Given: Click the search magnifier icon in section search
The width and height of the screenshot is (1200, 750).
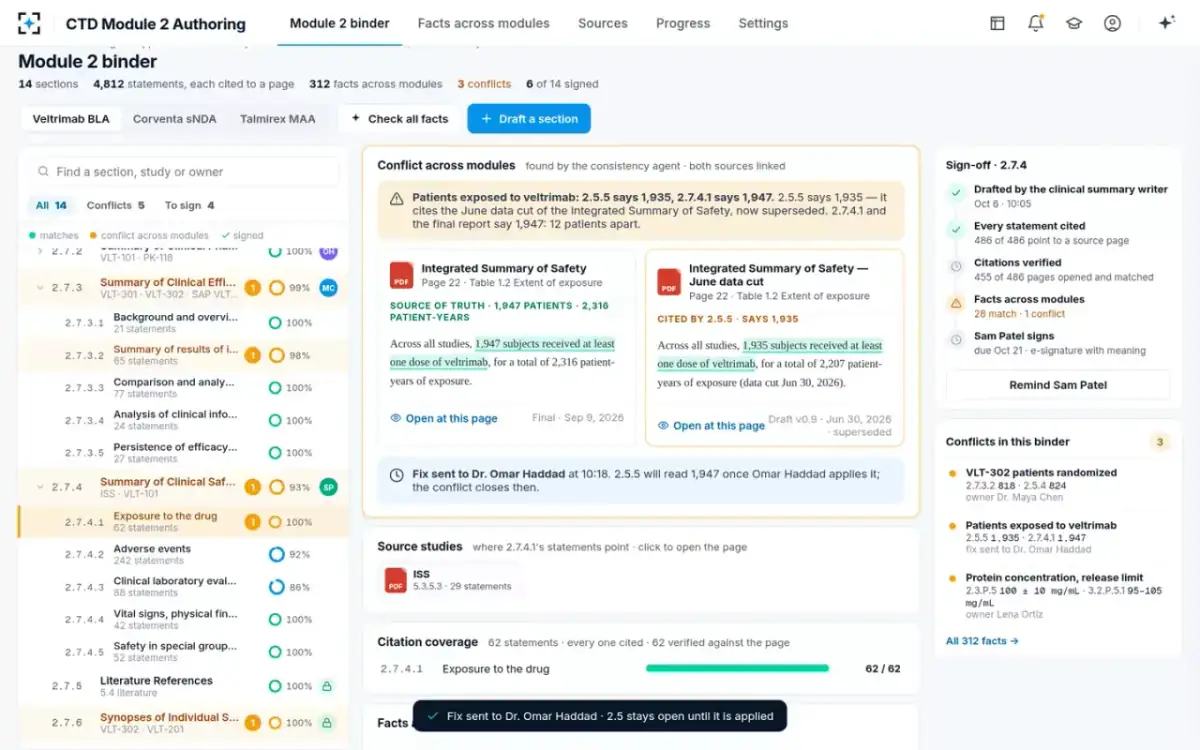Looking at the screenshot, I should point(43,172).
